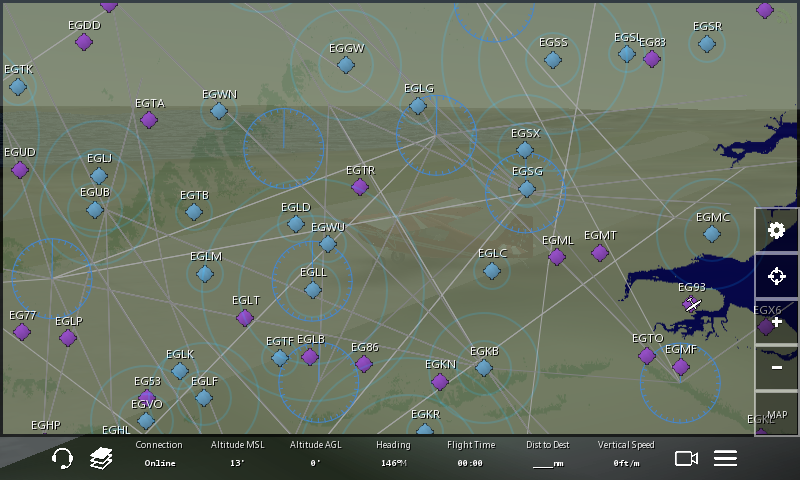The width and height of the screenshot is (800, 480).
Task: Select EGLG airport marker
Action: coord(418,106)
